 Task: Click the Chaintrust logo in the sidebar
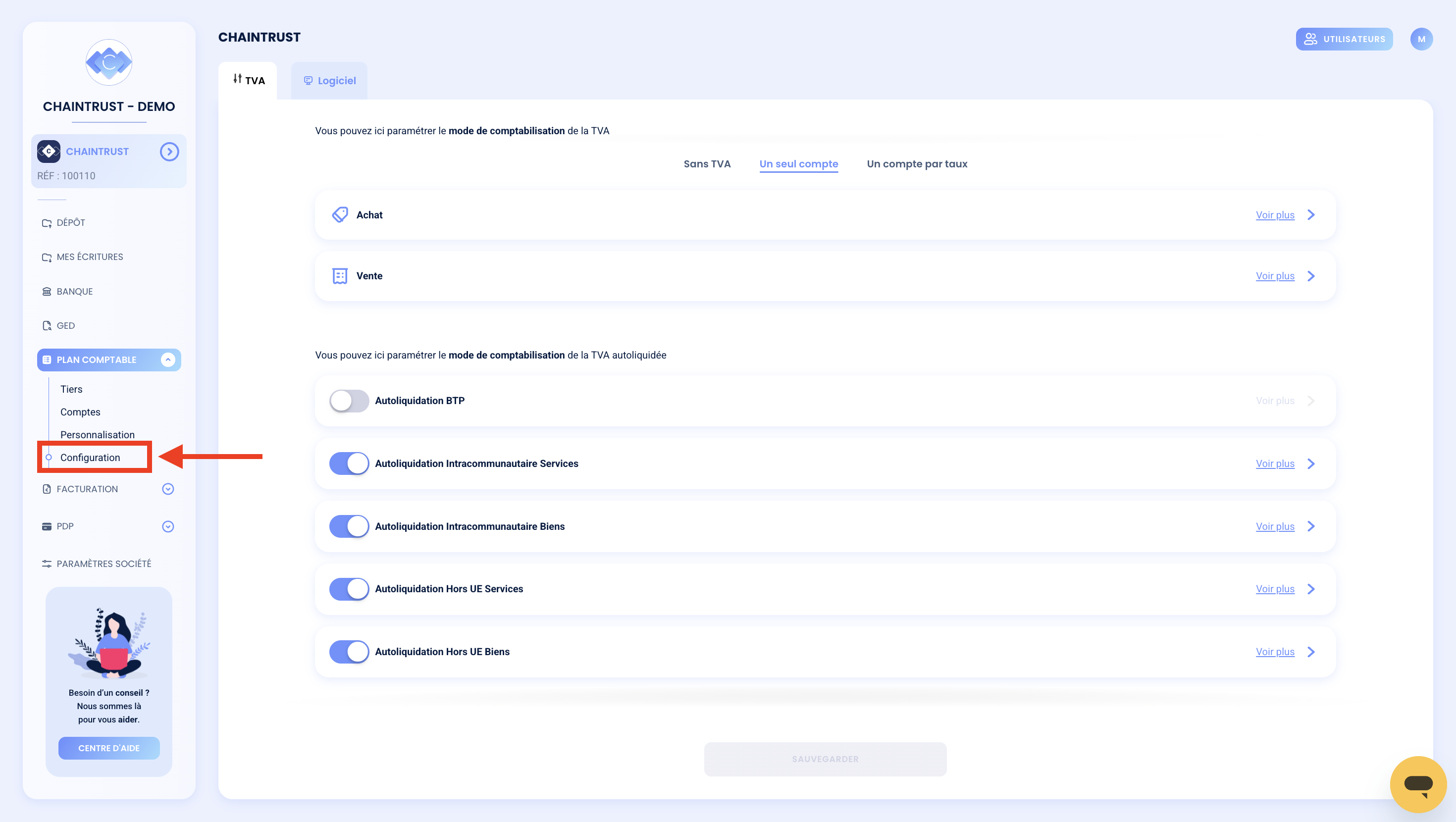[108, 62]
